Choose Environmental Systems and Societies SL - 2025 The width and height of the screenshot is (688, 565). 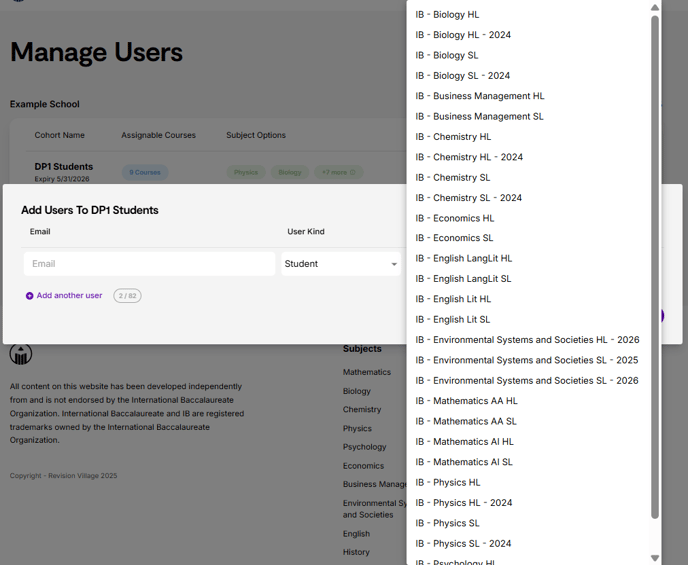528,360
